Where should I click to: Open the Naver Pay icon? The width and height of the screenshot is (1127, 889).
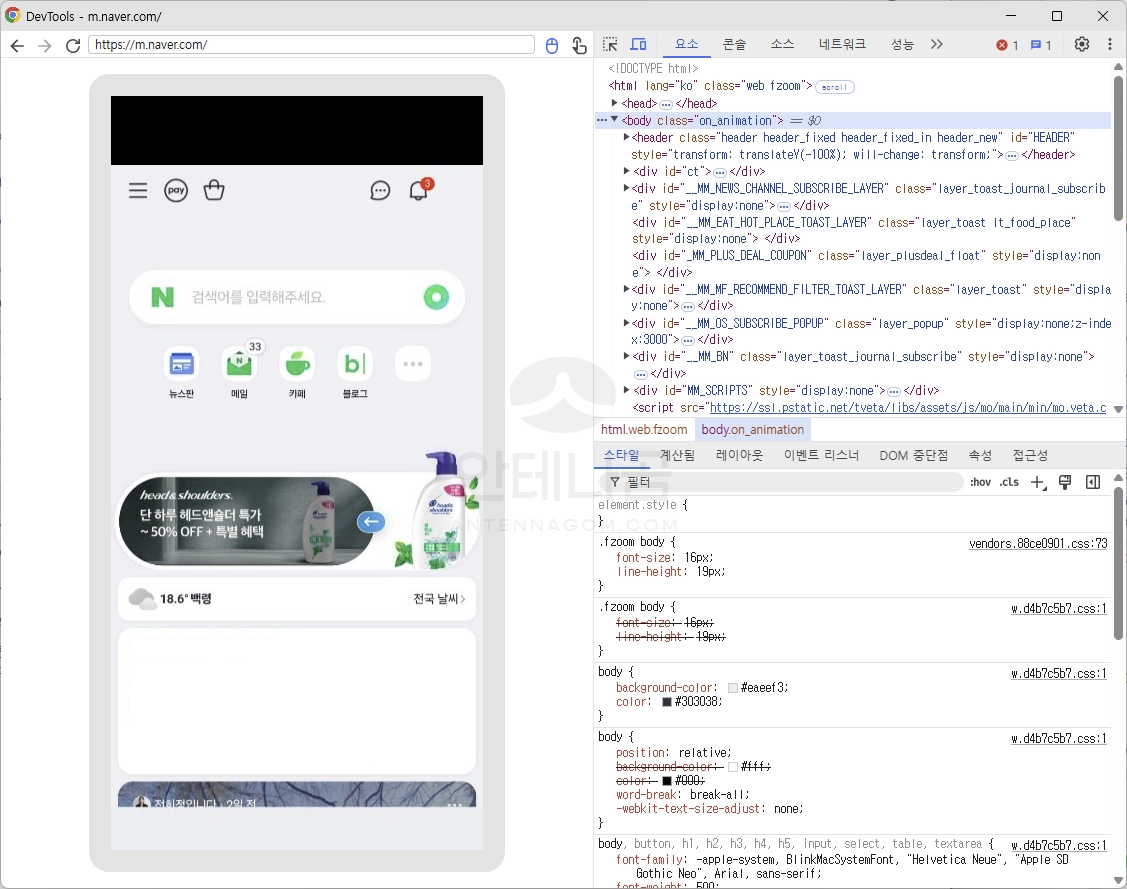pyautogui.click(x=176, y=190)
